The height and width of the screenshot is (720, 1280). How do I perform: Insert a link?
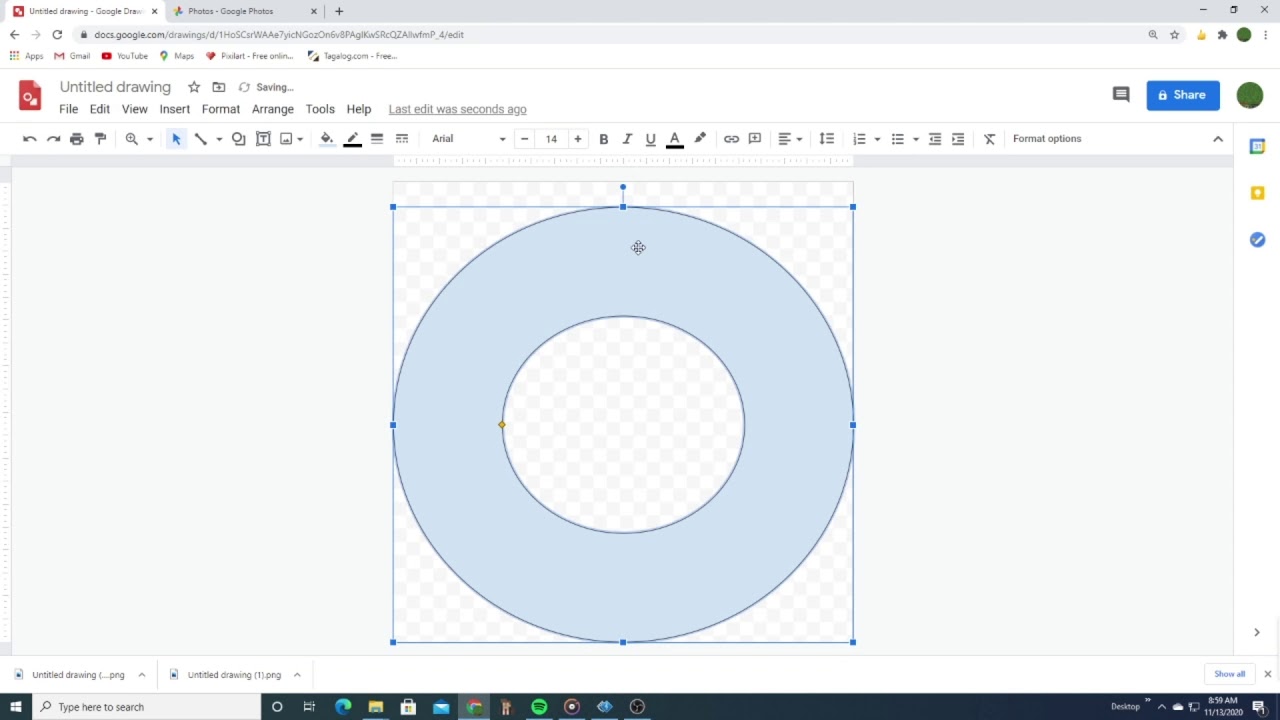(x=731, y=139)
